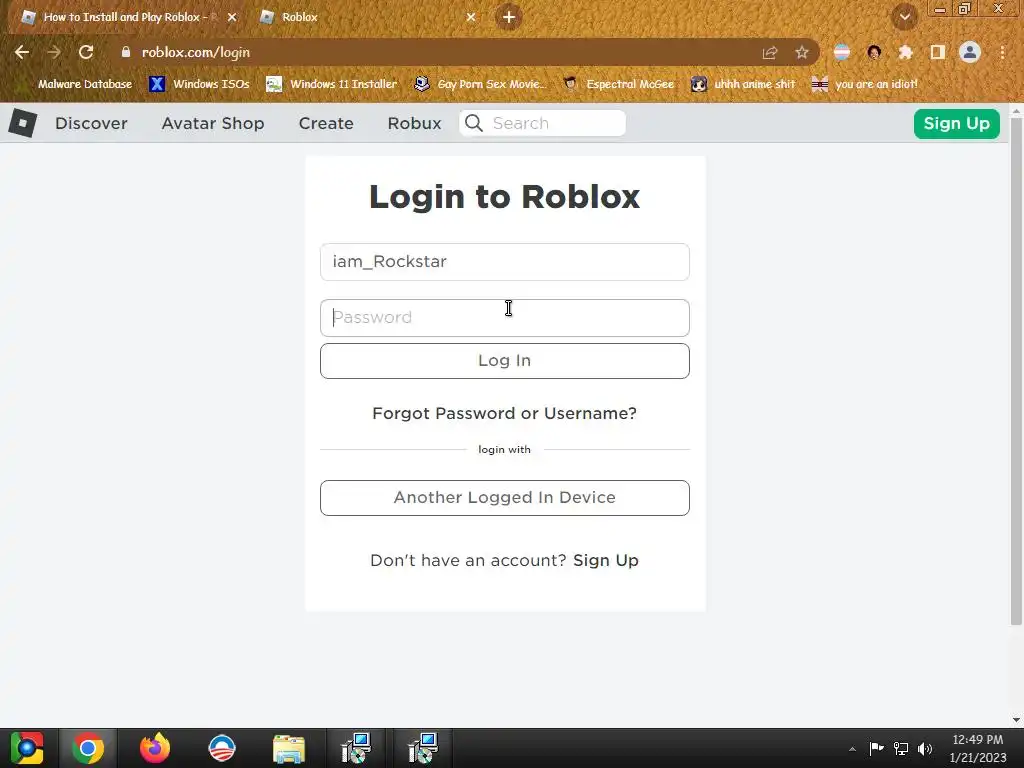Click Sign Up link below the form
This screenshot has width=1024, height=768.
[605, 560]
